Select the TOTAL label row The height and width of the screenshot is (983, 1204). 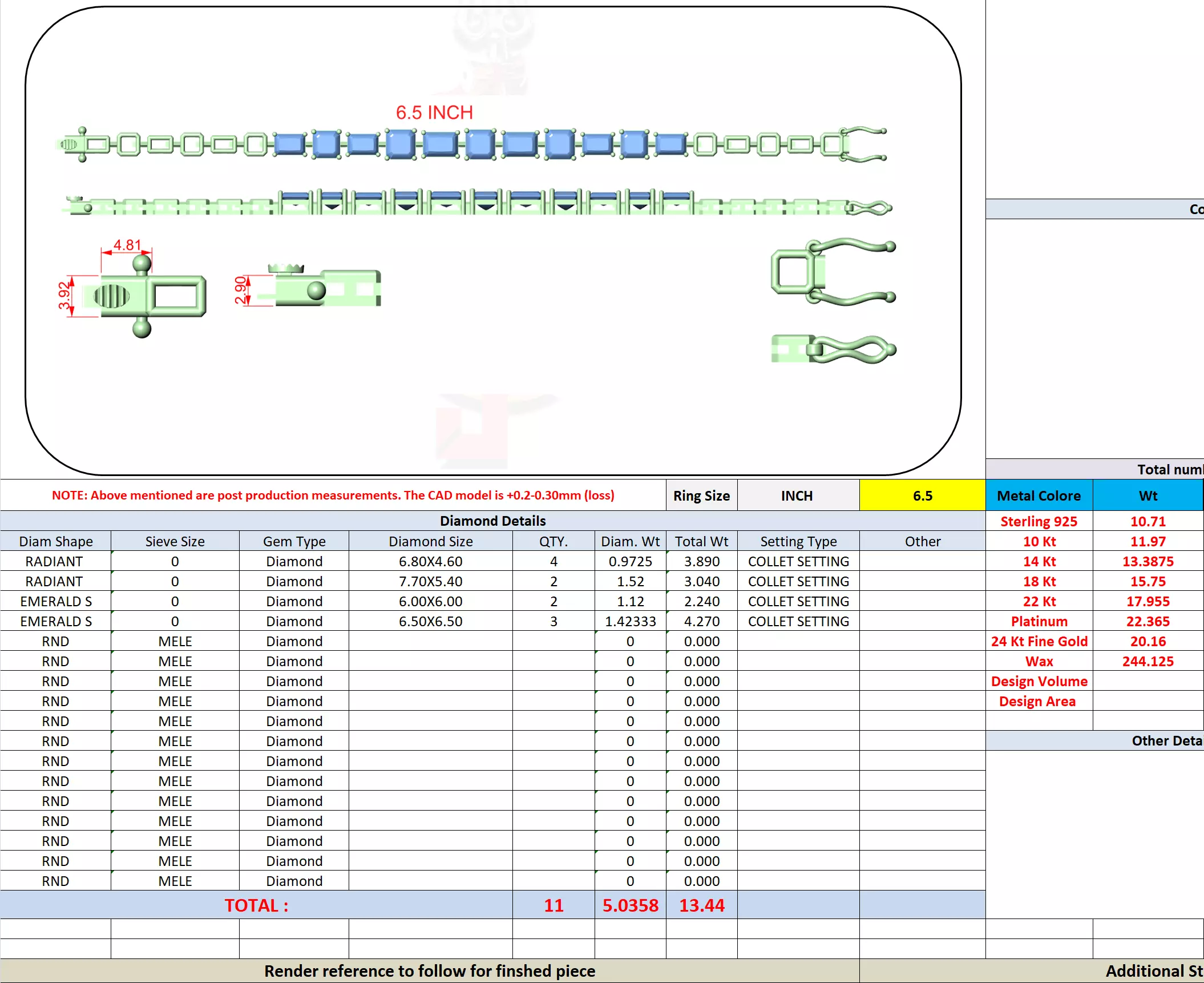pos(256,905)
